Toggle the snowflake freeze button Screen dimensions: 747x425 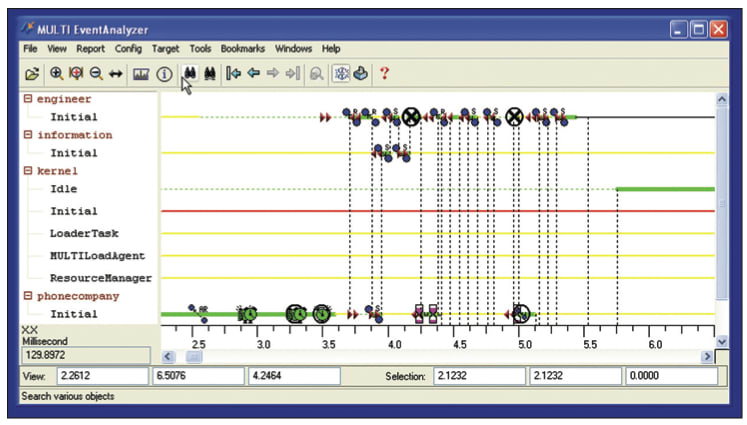pos(341,73)
